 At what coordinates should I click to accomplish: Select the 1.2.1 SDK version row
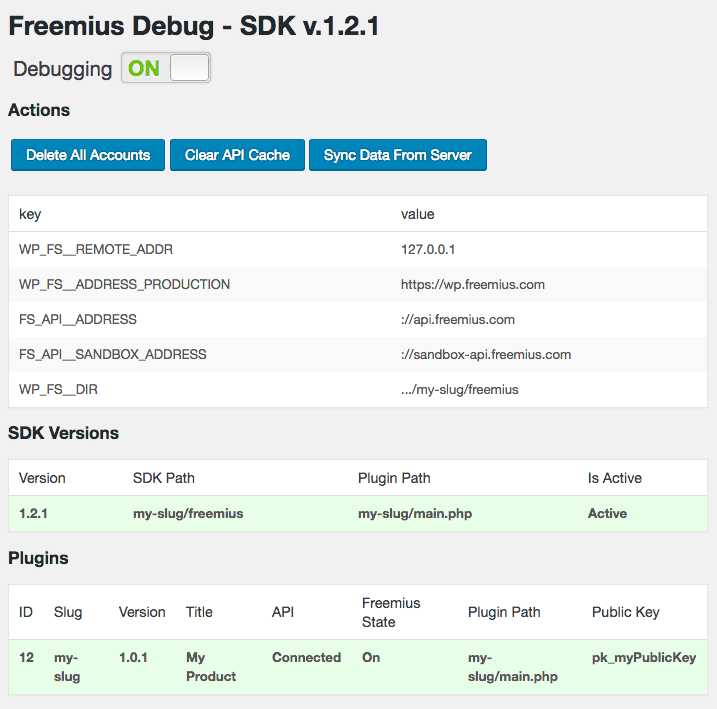click(x=358, y=513)
